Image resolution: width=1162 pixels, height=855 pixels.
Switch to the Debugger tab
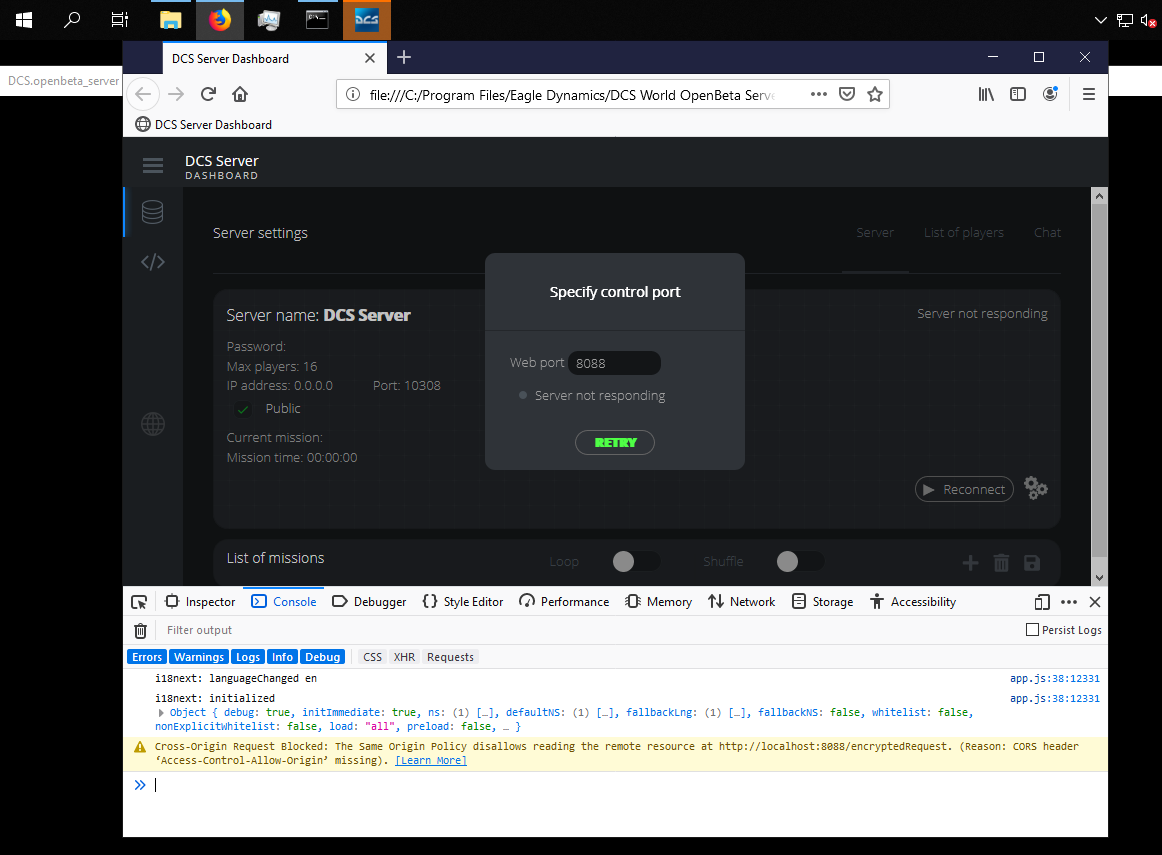(370, 602)
